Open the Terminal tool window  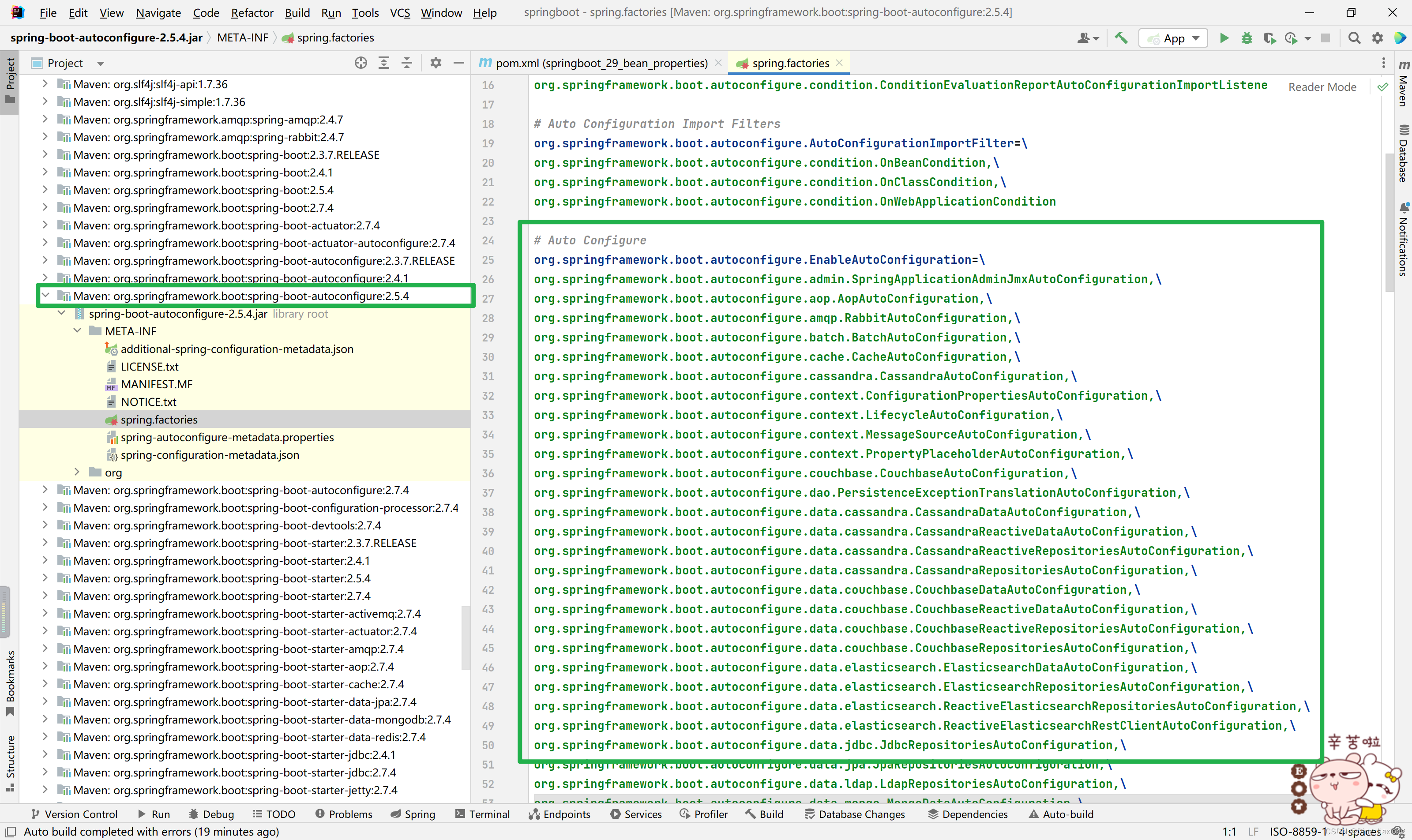482,814
